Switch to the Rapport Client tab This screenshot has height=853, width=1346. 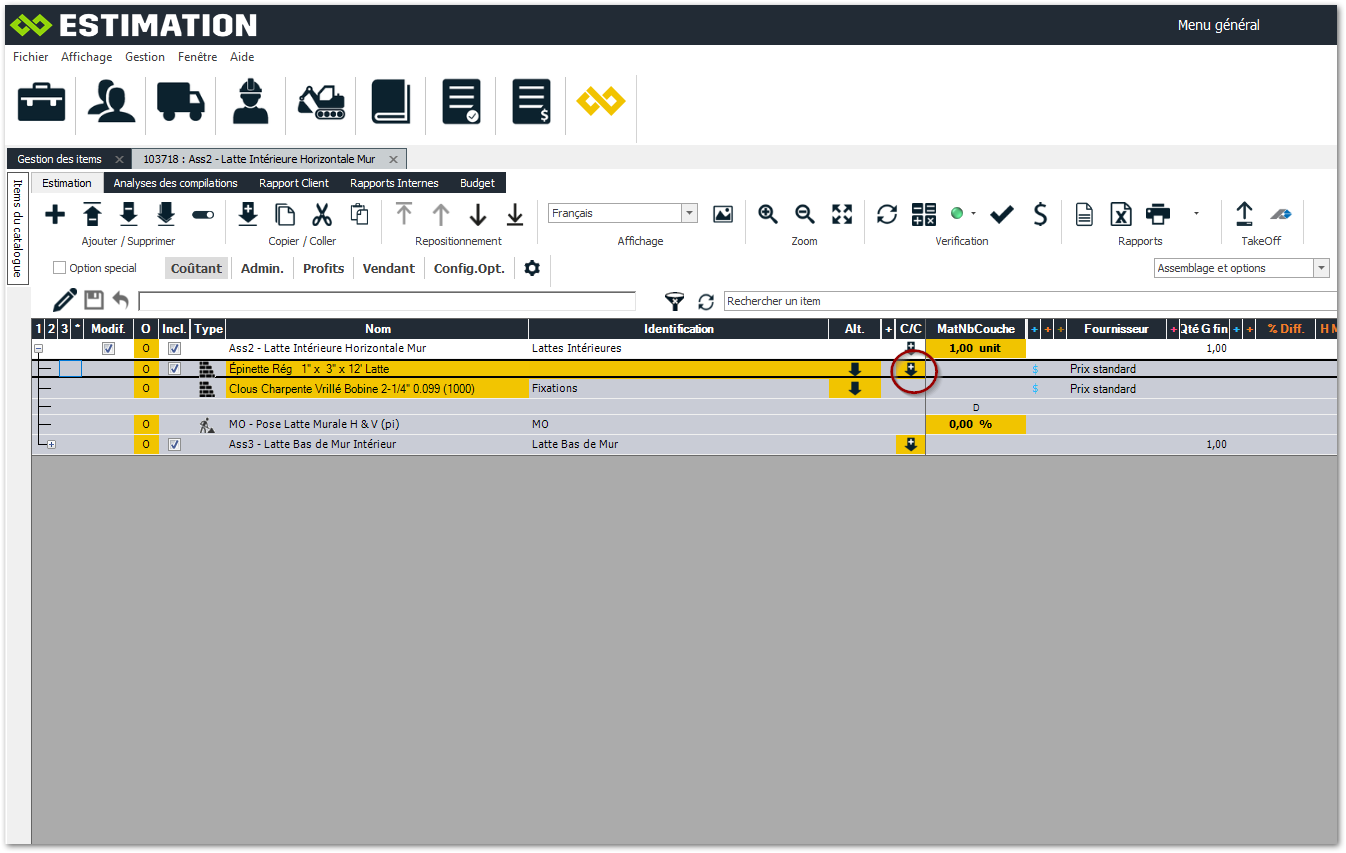point(294,183)
